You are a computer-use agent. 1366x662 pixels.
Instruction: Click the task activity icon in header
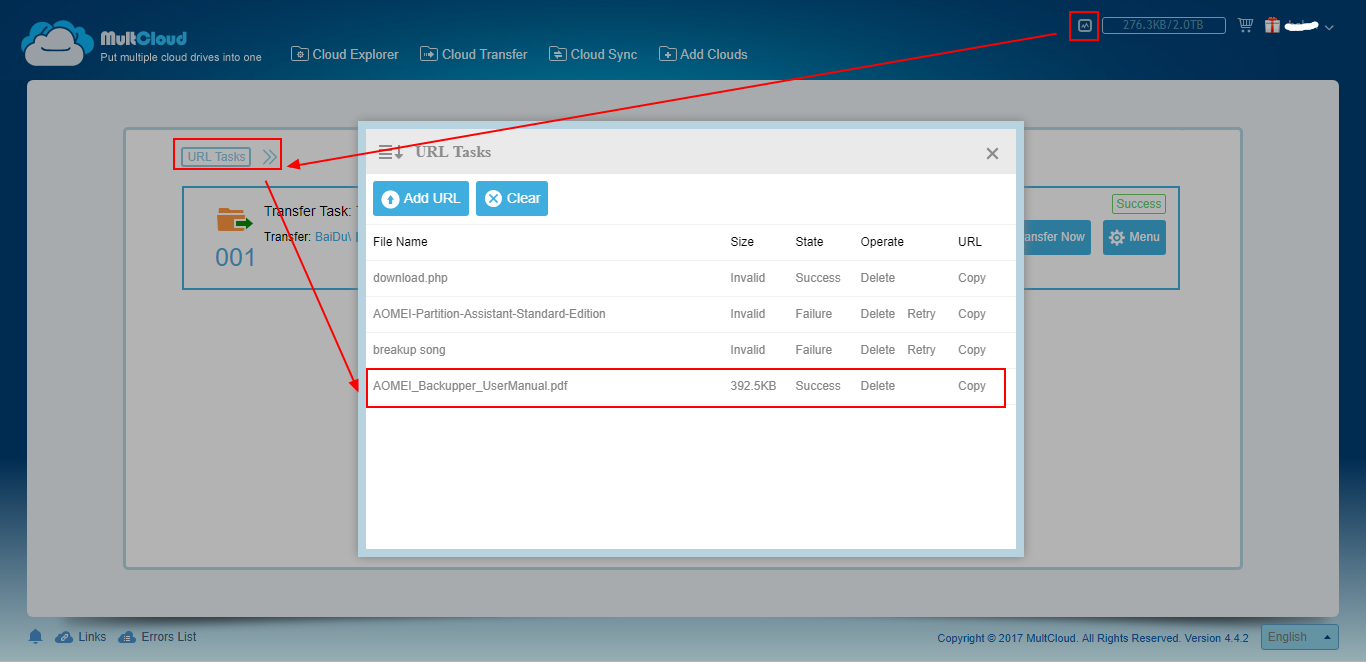point(1084,26)
